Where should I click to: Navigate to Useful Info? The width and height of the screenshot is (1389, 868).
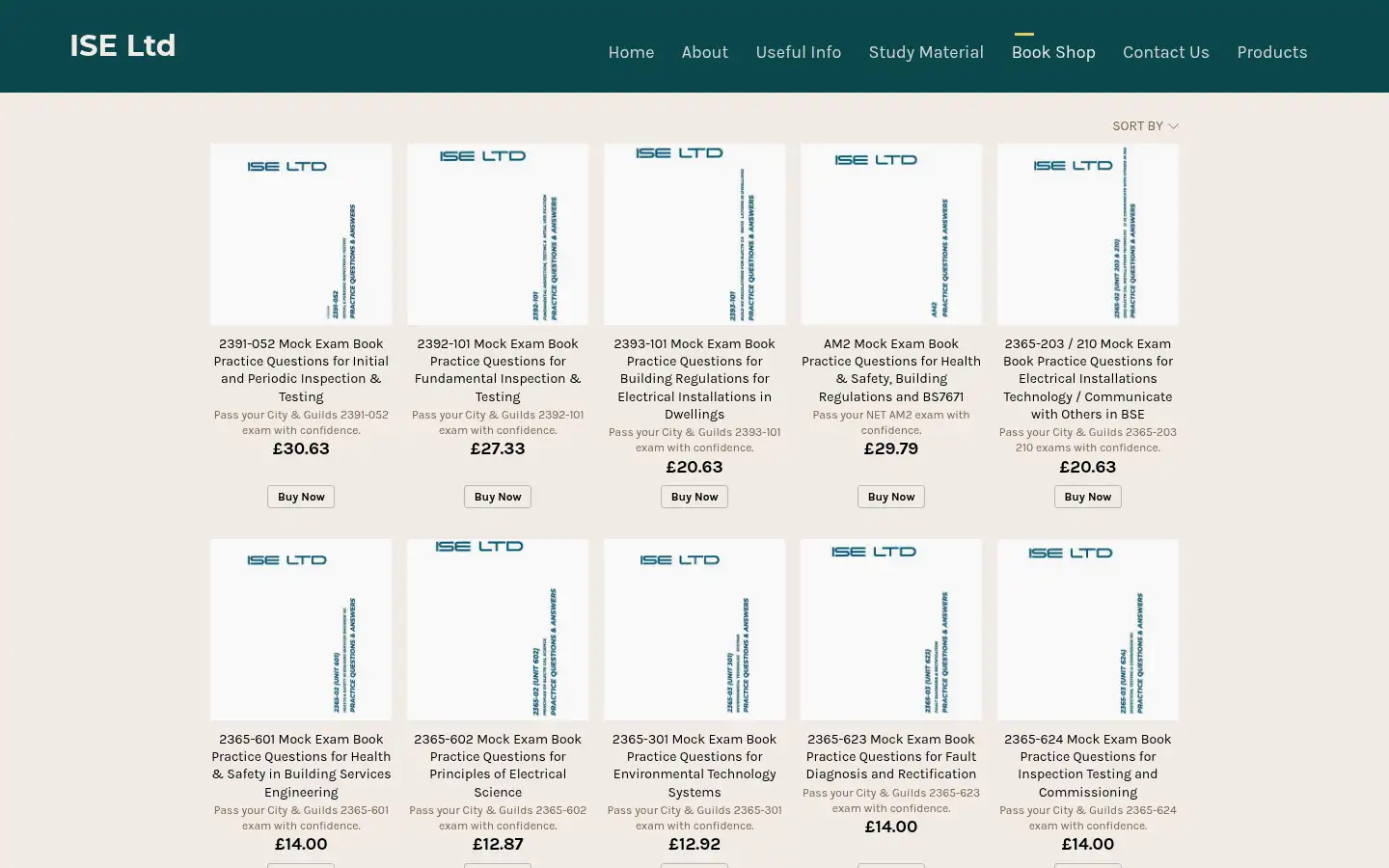click(x=799, y=52)
